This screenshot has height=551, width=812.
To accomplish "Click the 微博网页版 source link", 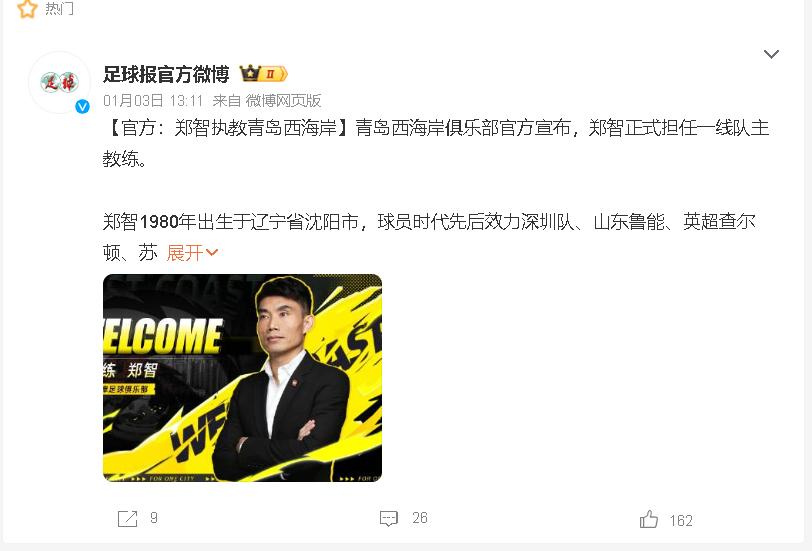I will point(283,100).
